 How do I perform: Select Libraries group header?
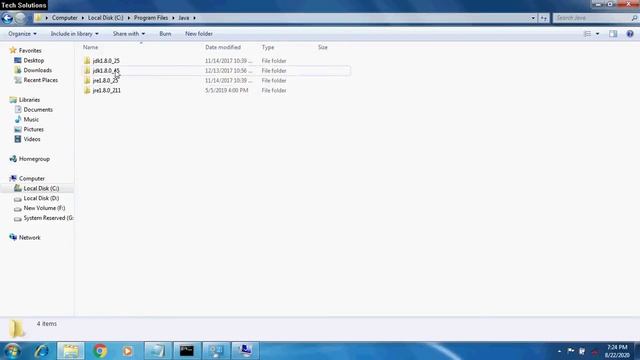click(29, 100)
